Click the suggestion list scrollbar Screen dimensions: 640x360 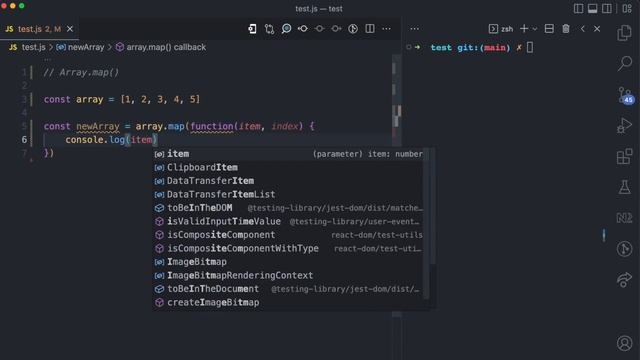427,224
